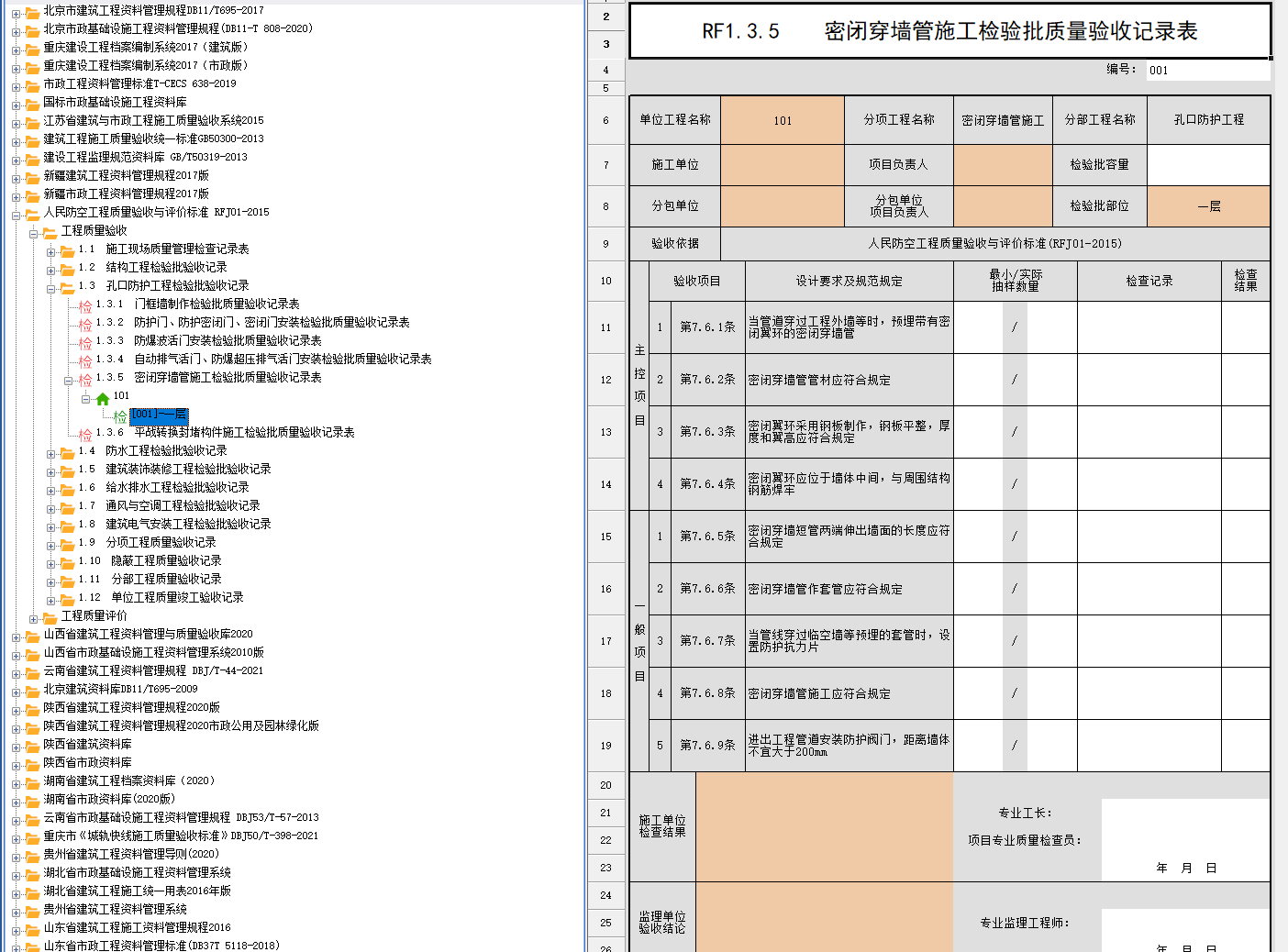Click the folder icon of 工程质量验收
The image size is (1288, 952).
click(x=50, y=232)
